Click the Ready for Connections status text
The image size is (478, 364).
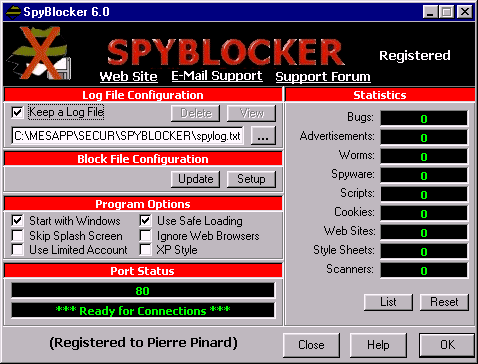pyautogui.click(x=143, y=311)
